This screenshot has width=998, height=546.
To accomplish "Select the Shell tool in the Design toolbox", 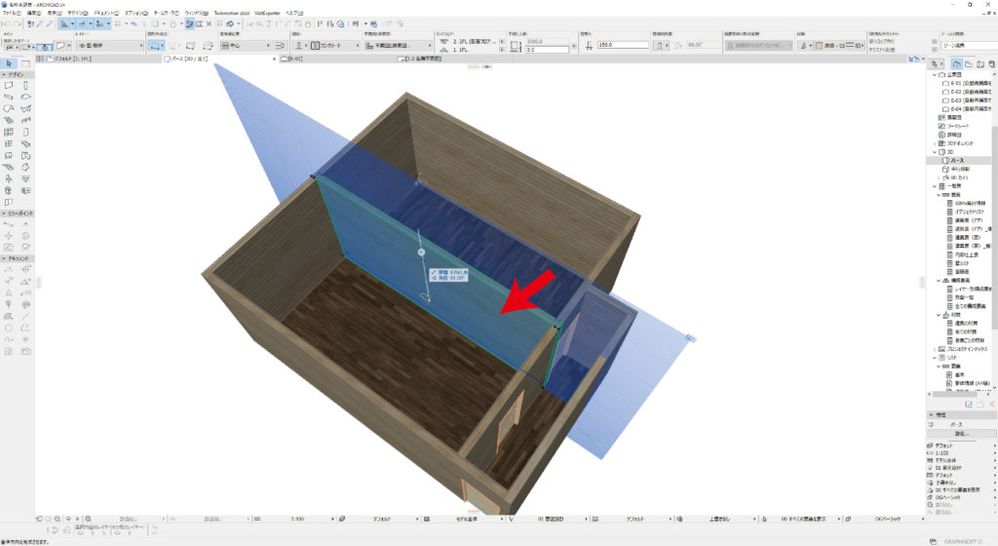I will pos(25,109).
